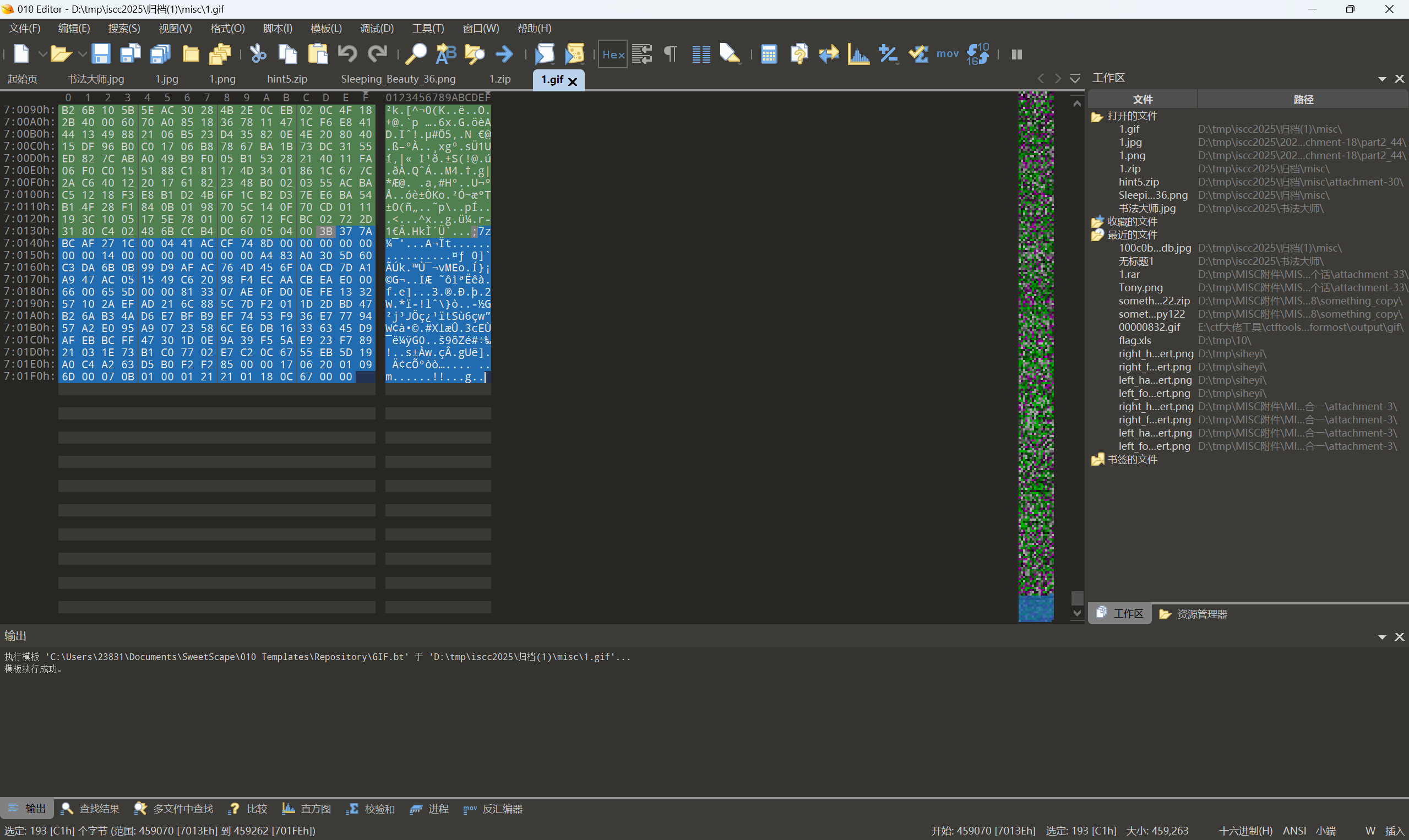Sort workspace by 文件 column header
The image size is (1409, 840).
pos(1143,100)
